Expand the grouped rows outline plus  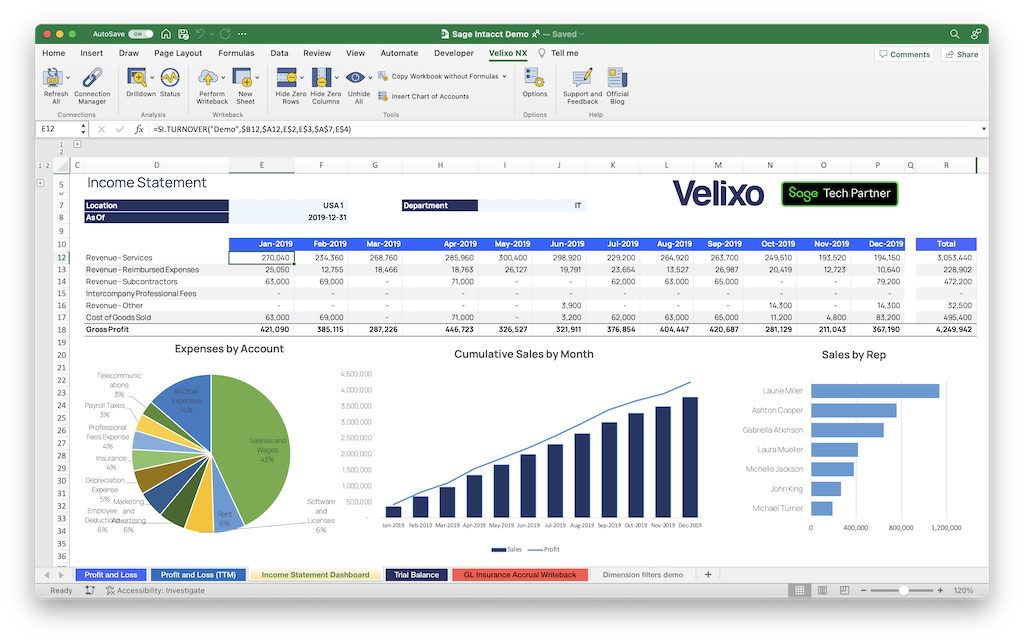[40, 184]
